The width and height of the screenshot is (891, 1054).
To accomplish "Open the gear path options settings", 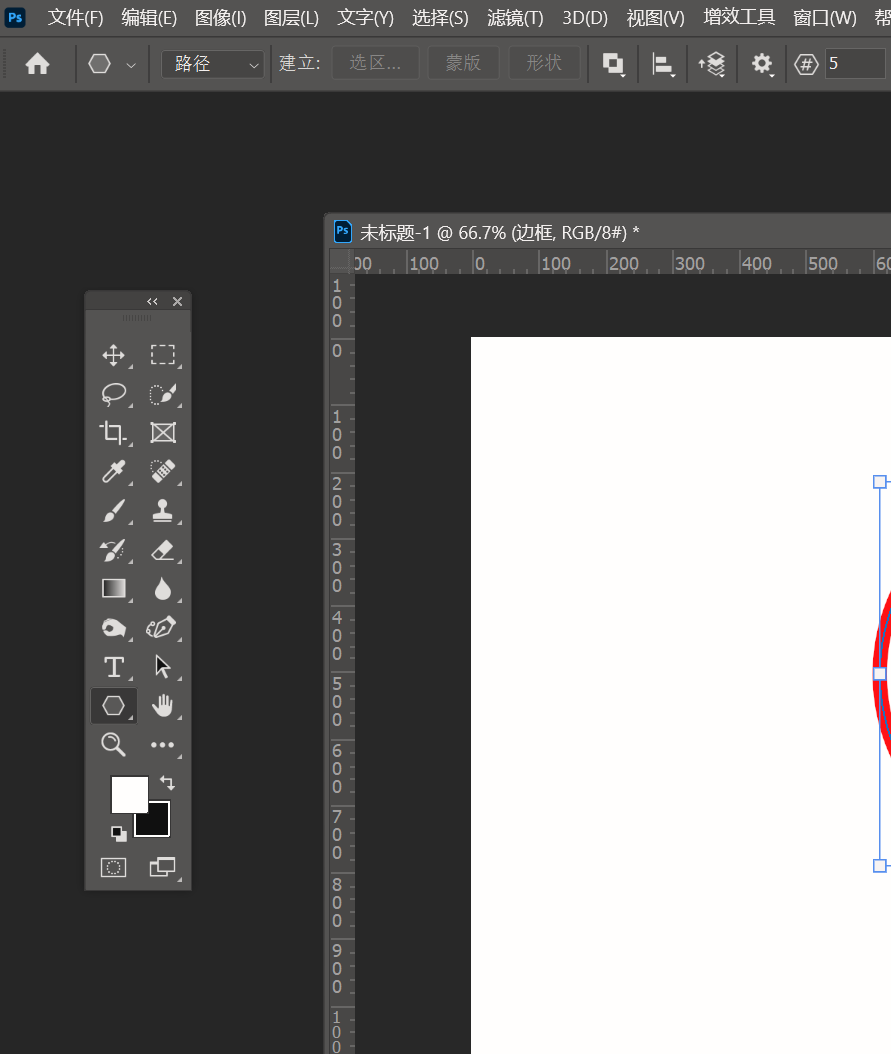I will [762, 65].
